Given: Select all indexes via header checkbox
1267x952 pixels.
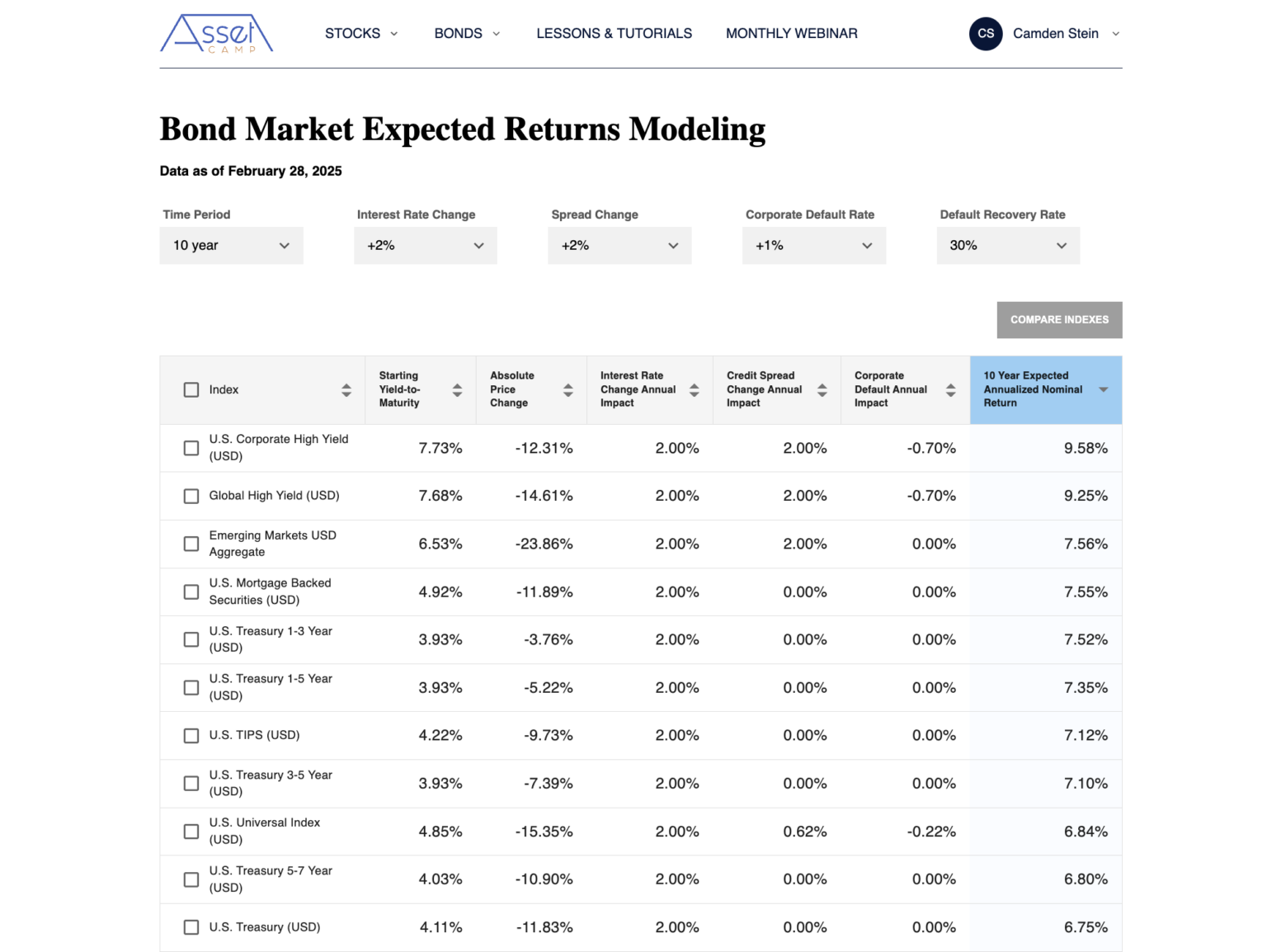Looking at the screenshot, I should click(191, 389).
